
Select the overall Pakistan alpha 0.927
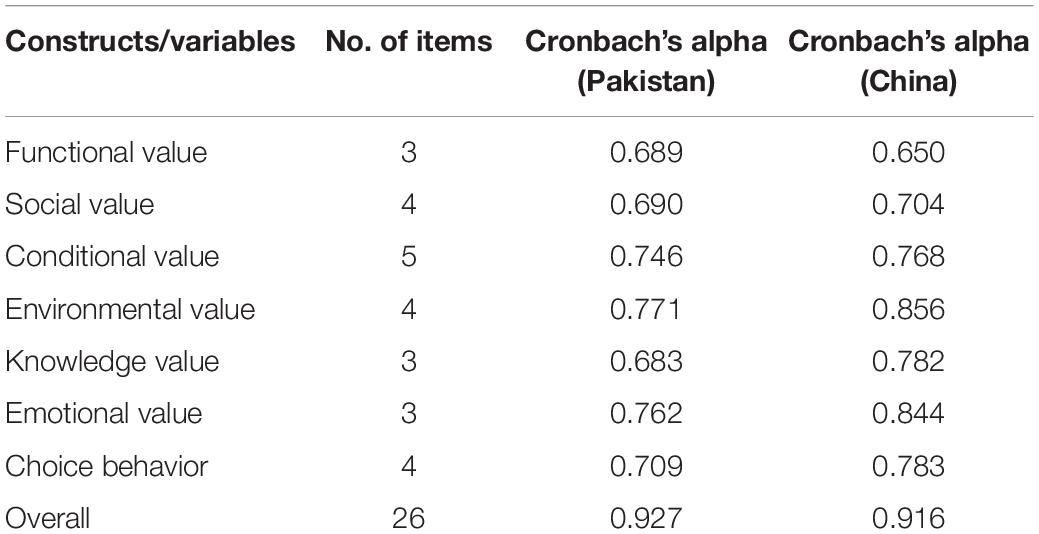click(646, 518)
